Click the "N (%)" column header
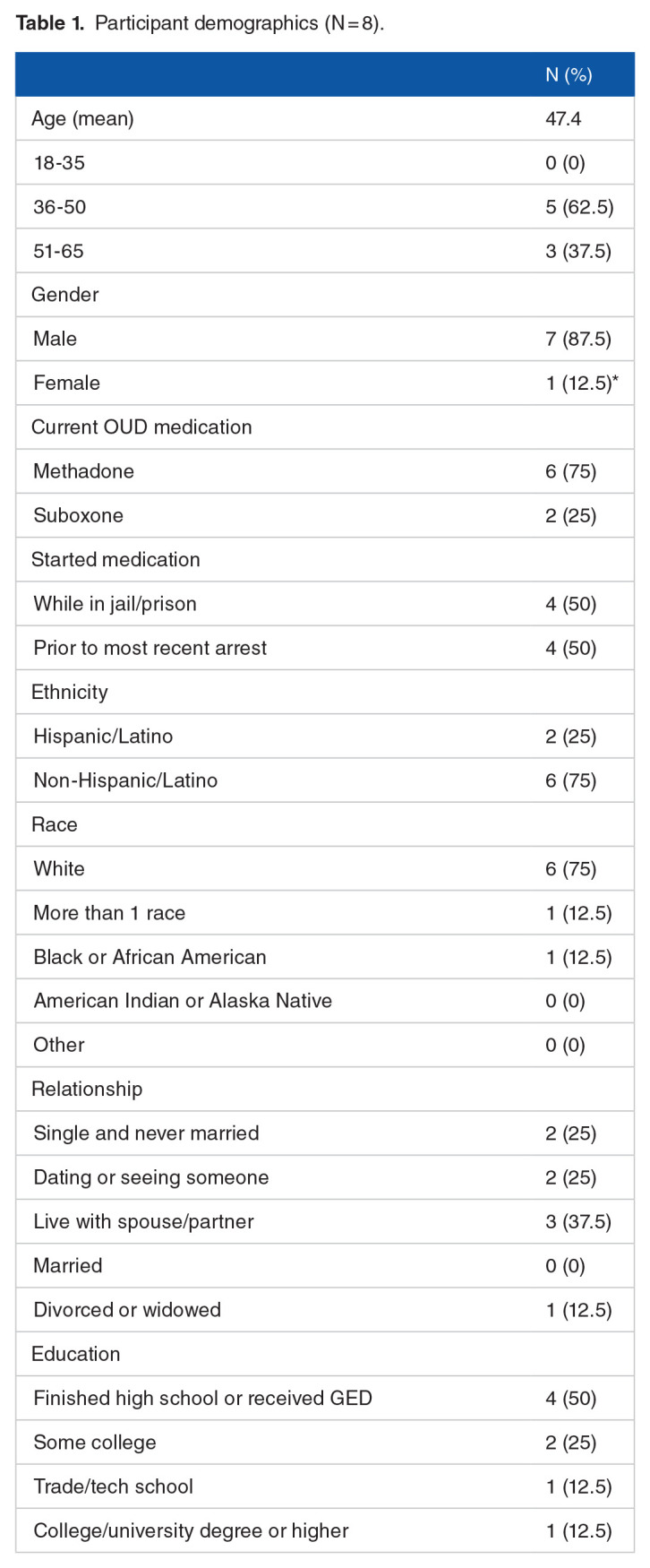This screenshot has width=650, height=1568. click(x=569, y=75)
